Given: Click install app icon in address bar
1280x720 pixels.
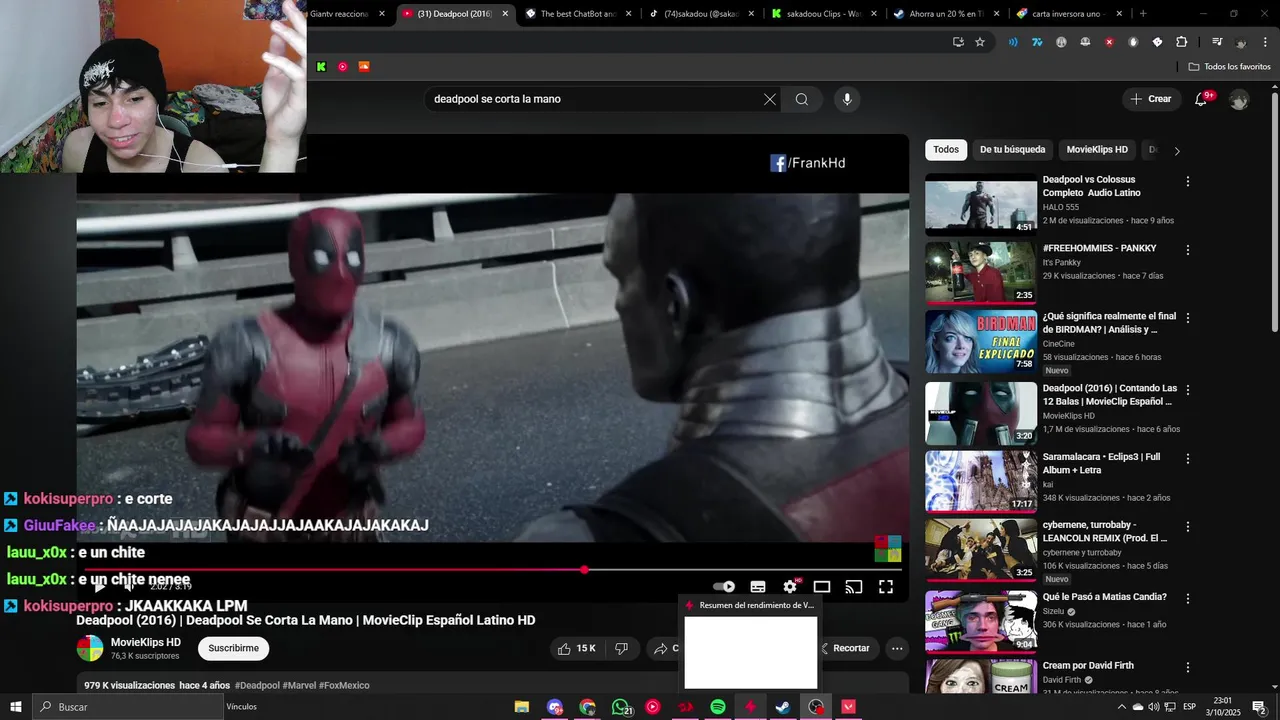Looking at the screenshot, I should coord(958,42).
